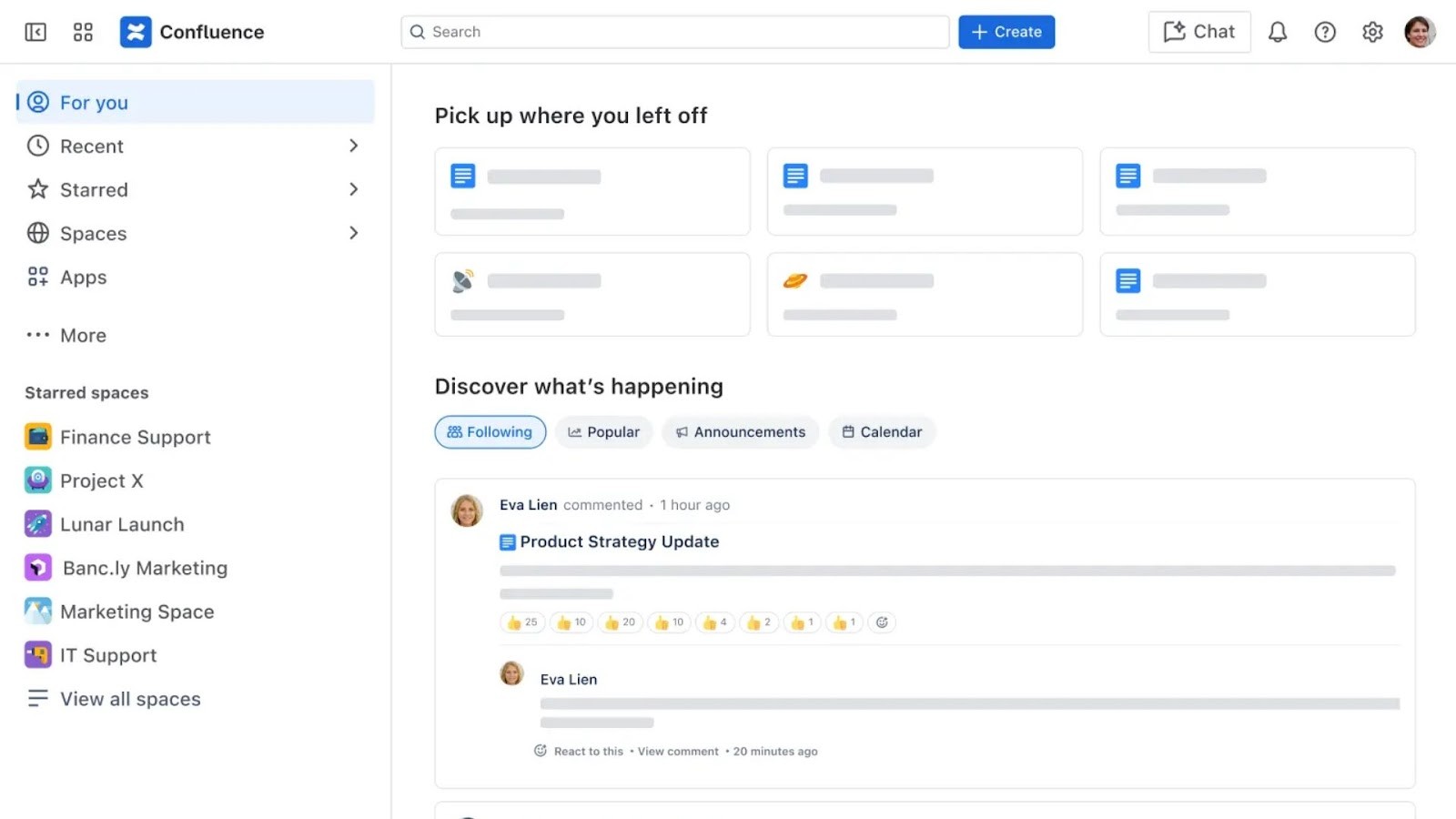Click inside the Search field
The width and height of the screenshot is (1456, 819).
674,32
